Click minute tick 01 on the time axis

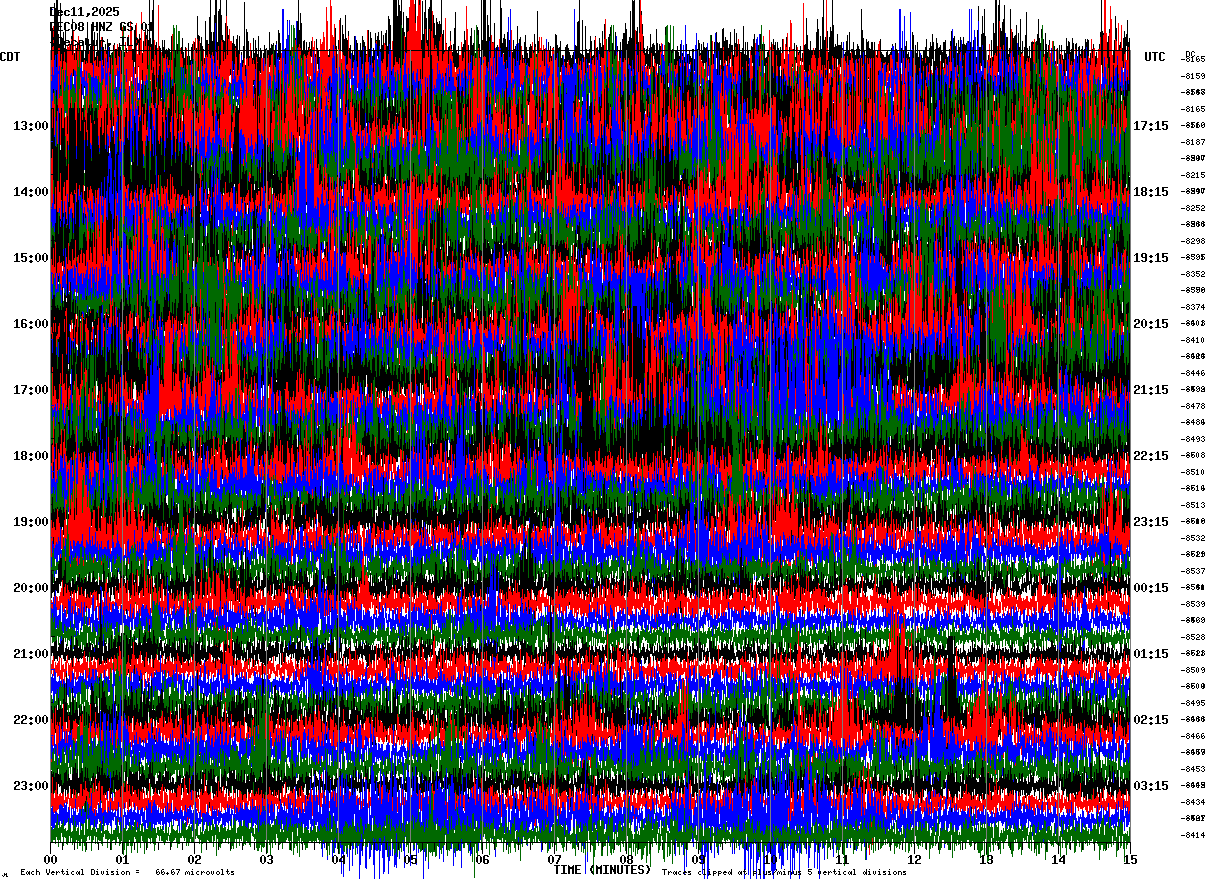click(123, 859)
